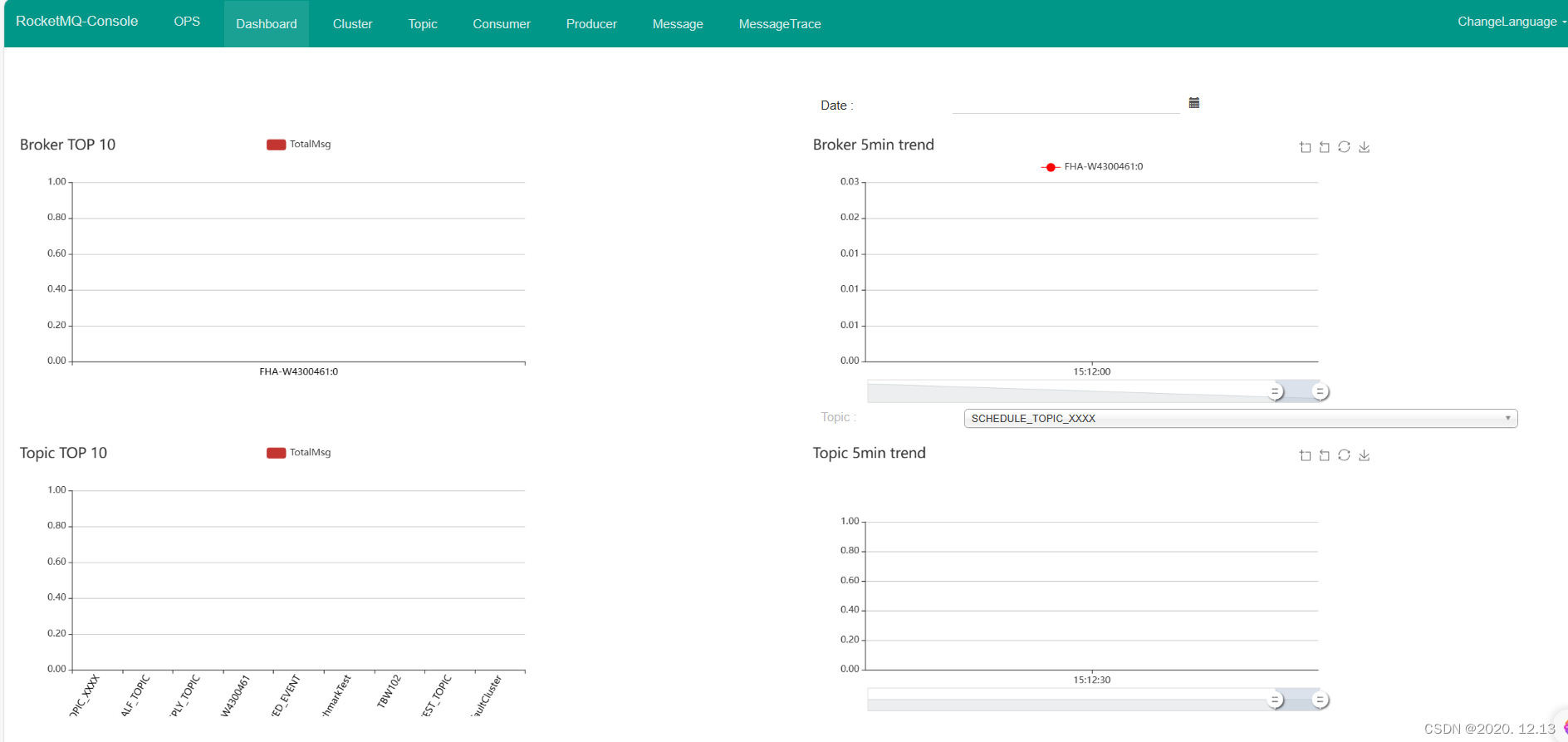
Task: Open the Producer tab
Action: click(x=591, y=23)
